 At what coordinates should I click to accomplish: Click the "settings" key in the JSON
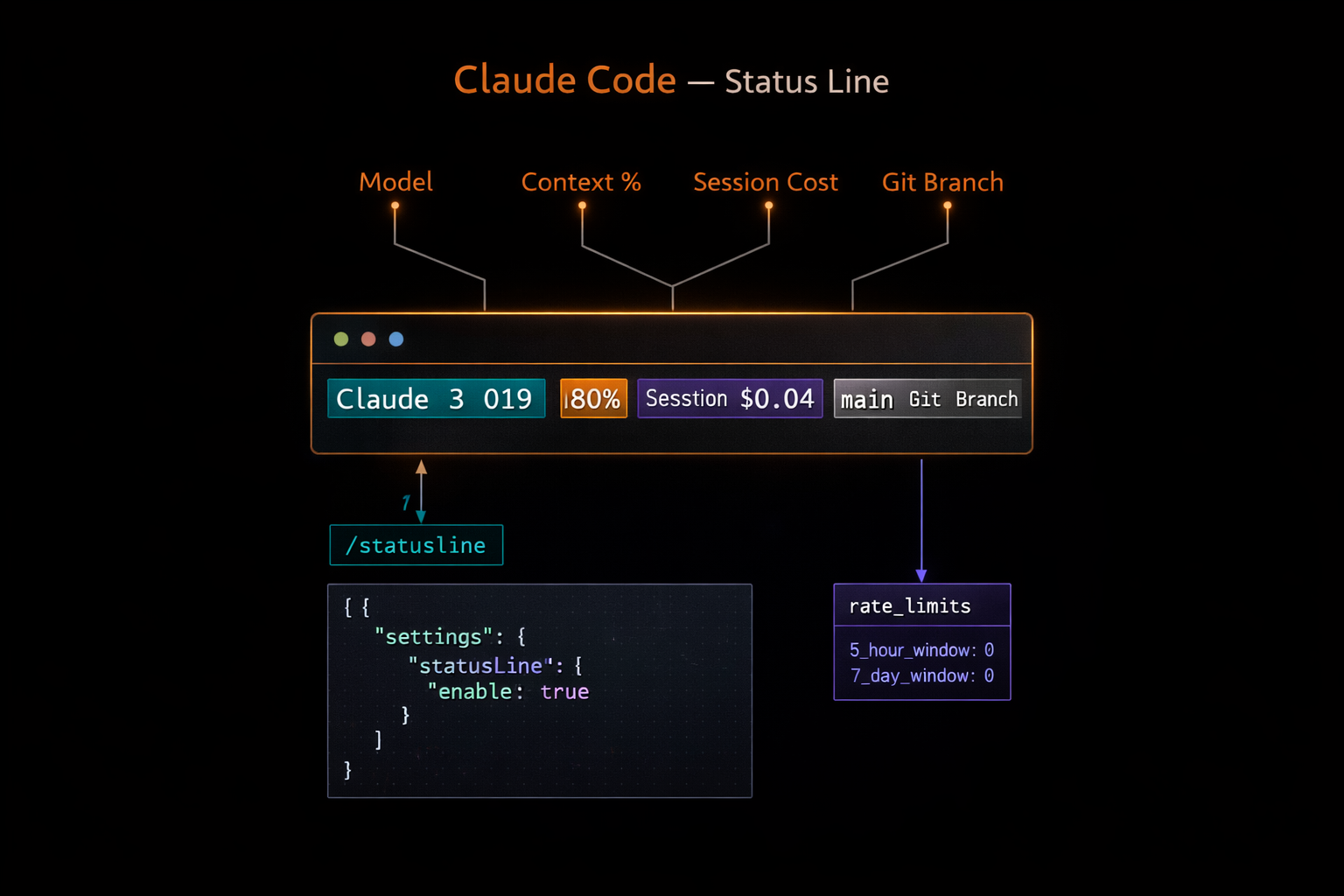click(434, 637)
